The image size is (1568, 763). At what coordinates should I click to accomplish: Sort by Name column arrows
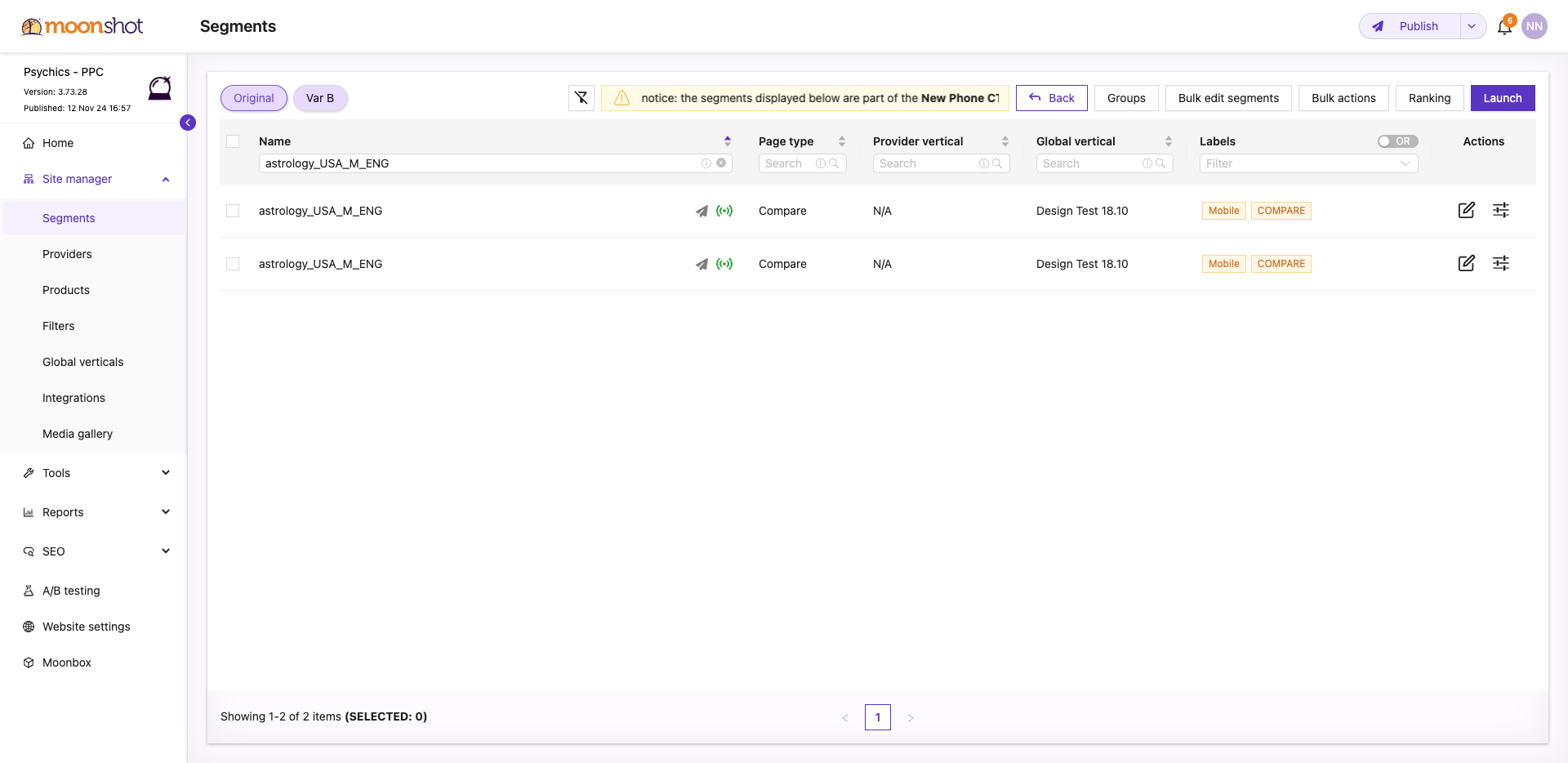[728, 141]
